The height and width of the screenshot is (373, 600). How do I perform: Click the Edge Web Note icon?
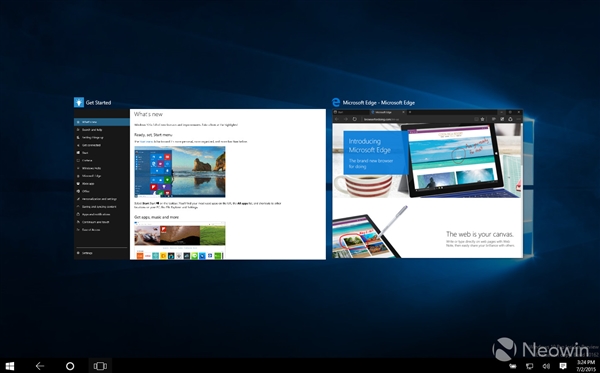(502, 119)
